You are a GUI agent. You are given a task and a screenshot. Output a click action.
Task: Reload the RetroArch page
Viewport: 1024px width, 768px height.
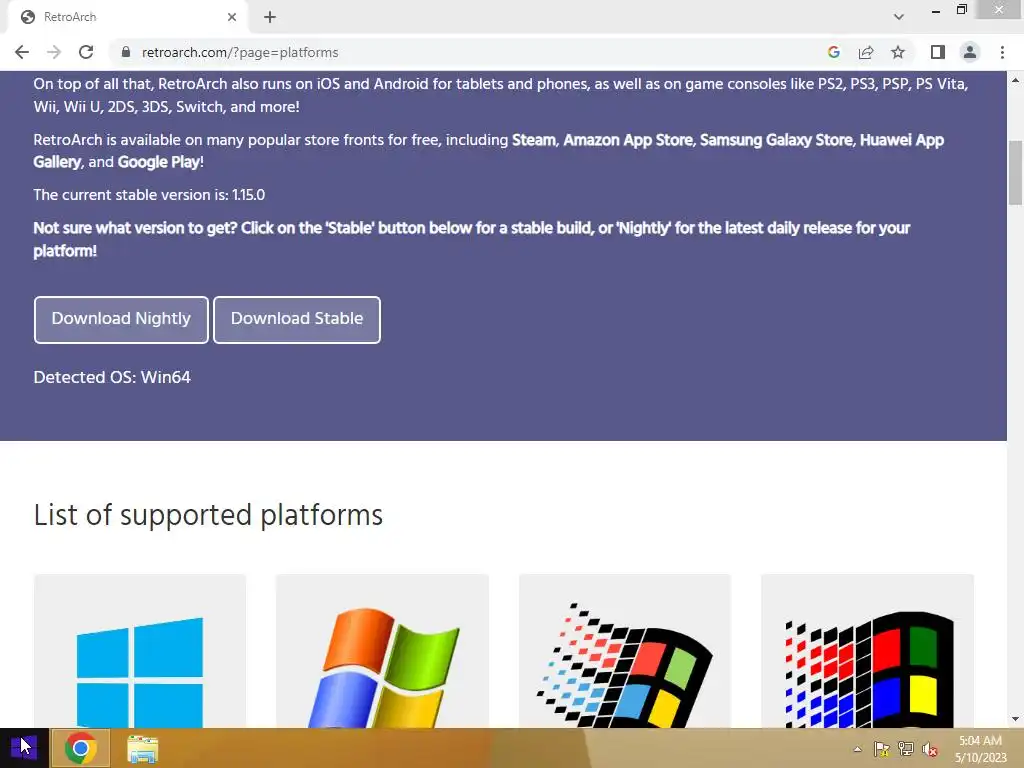(x=86, y=52)
